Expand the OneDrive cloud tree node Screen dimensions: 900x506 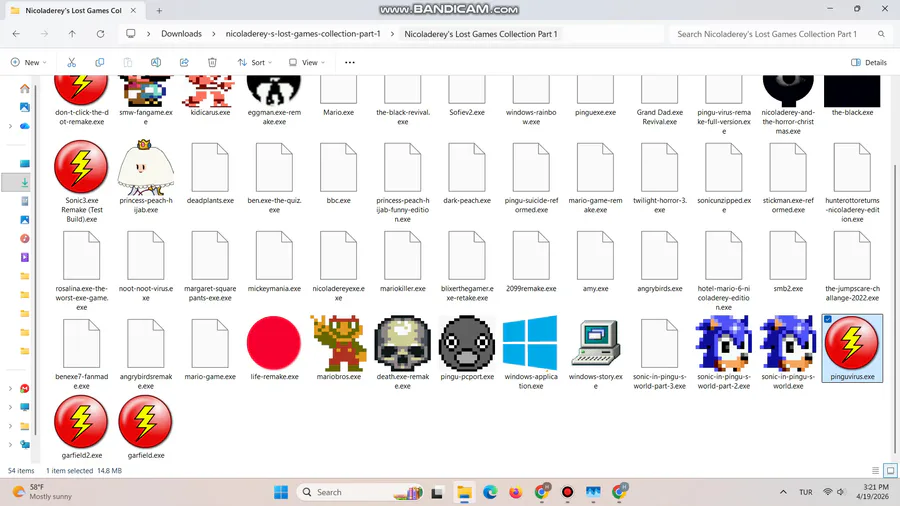pos(10,126)
